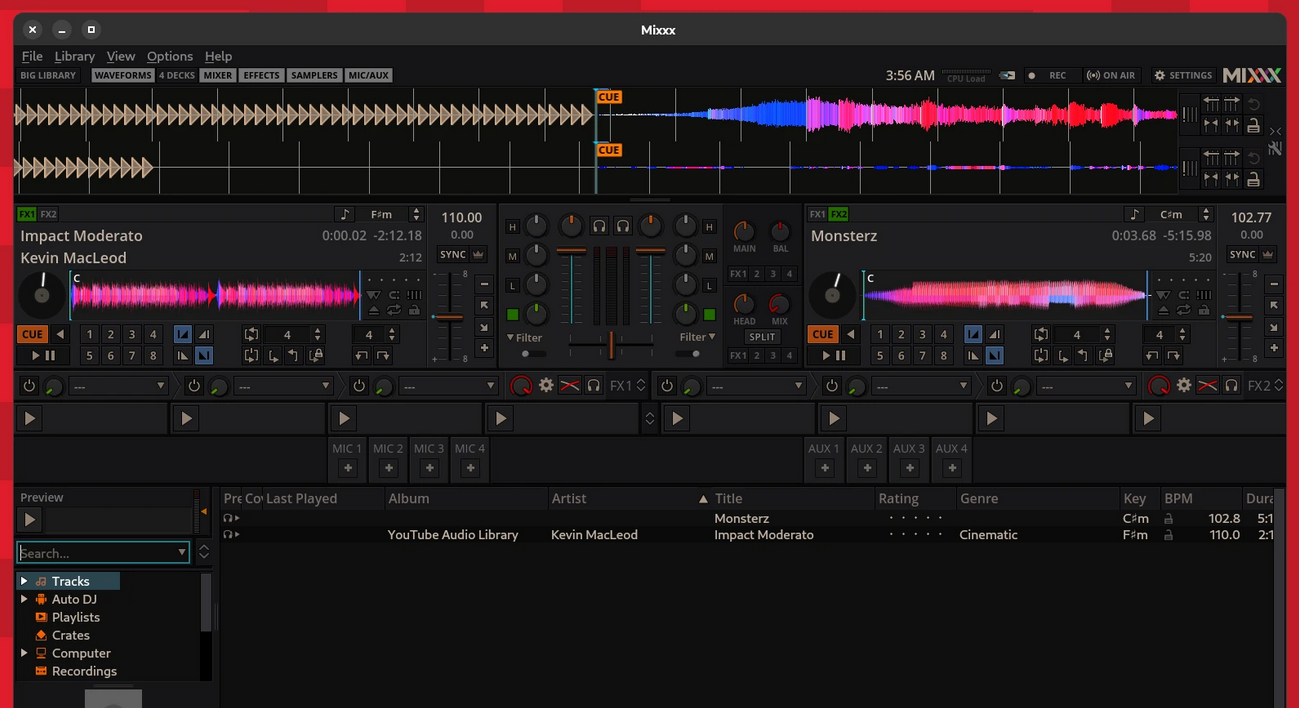Screen dimensions: 1299x708
Task: Play track in the Preview deck
Action: [30, 520]
